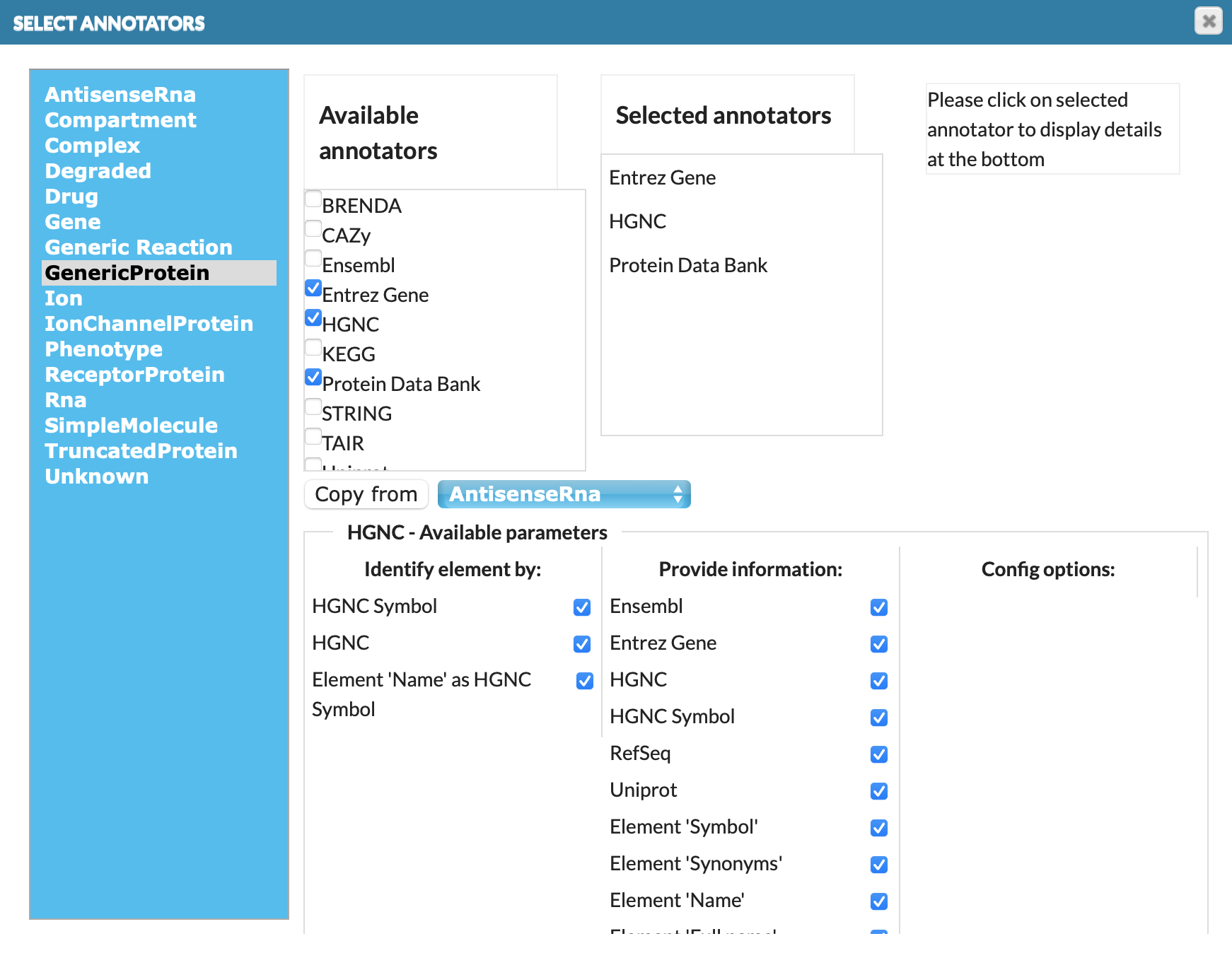Select HGNC in Selected annotators list
This screenshot has height=970, width=1232.
[x=637, y=222]
